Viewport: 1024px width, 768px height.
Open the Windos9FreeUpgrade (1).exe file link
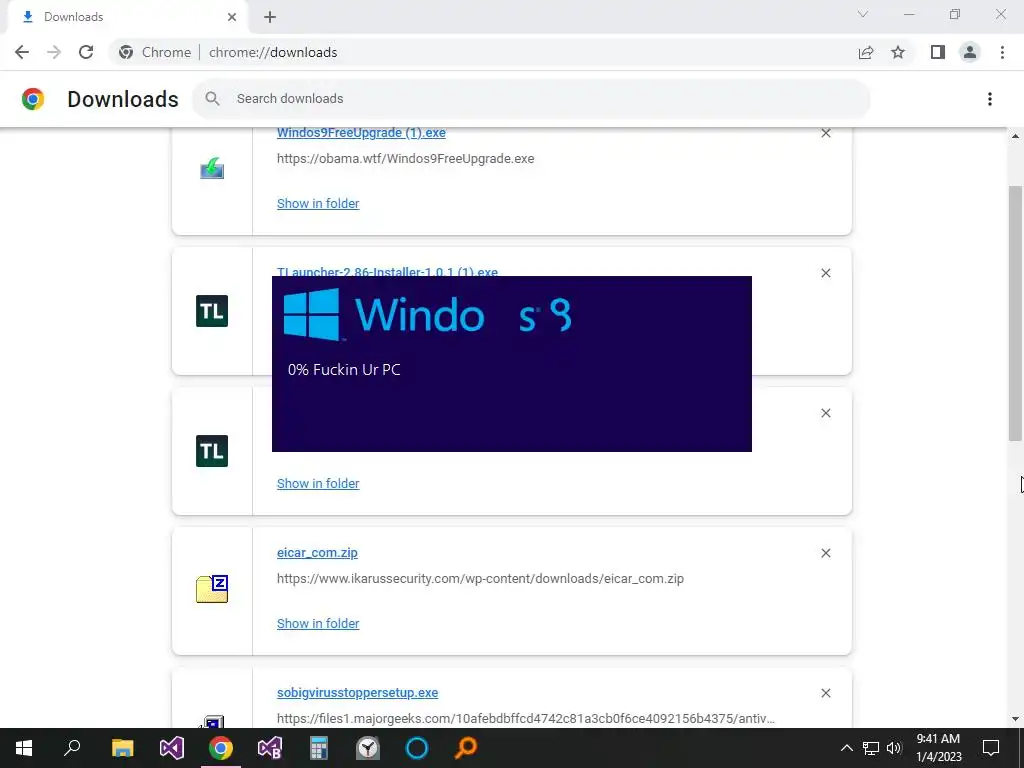(361, 133)
